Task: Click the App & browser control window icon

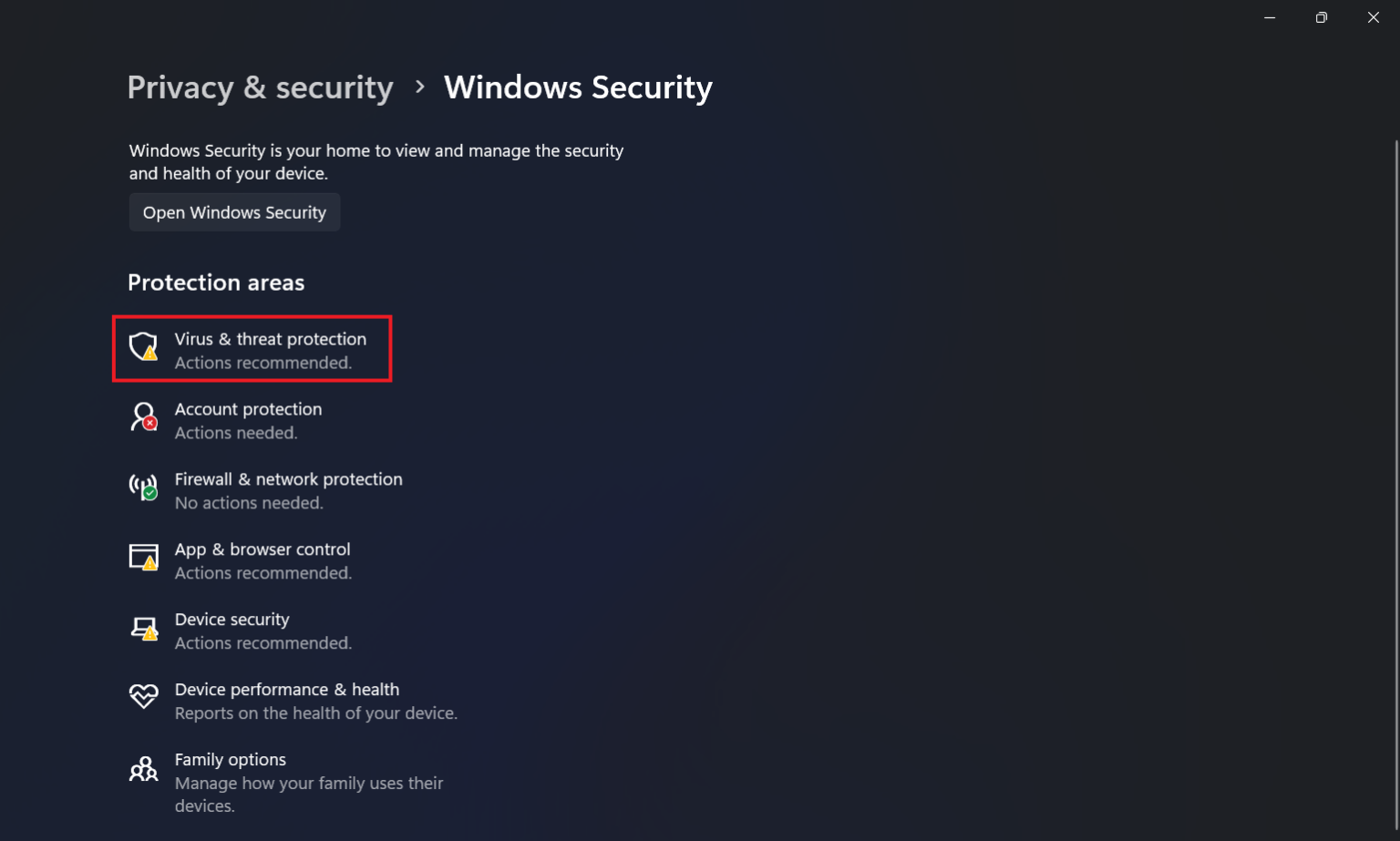Action: 143,557
